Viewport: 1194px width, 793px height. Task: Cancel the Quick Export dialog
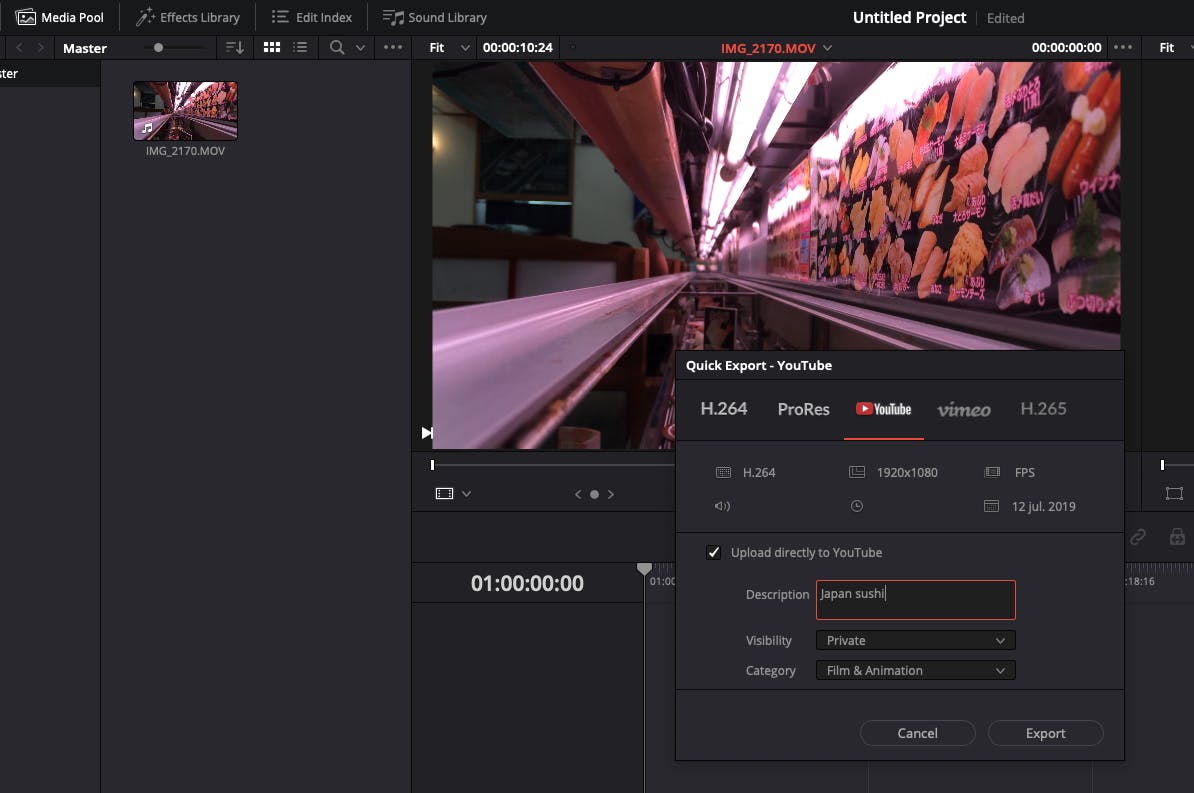click(x=917, y=733)
